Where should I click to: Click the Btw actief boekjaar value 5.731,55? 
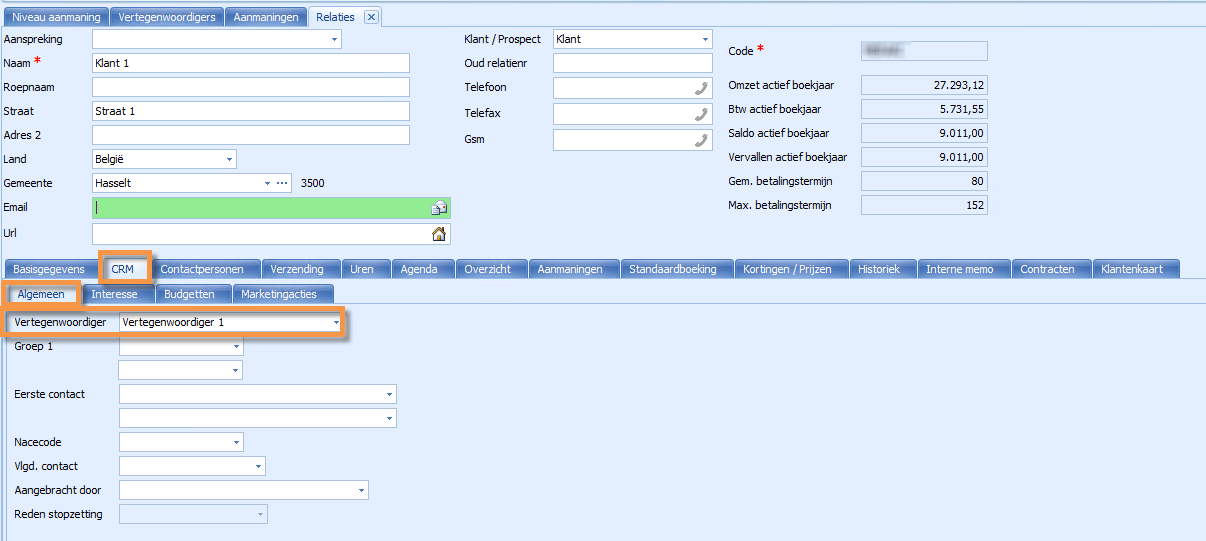[x=924, y=110]
